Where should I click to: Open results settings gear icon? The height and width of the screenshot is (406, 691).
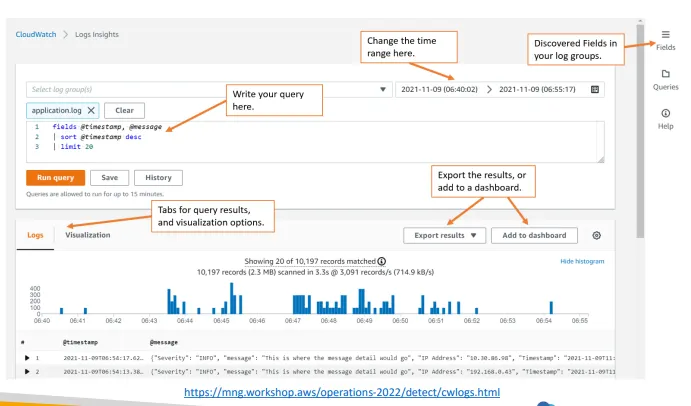point(596,235)
